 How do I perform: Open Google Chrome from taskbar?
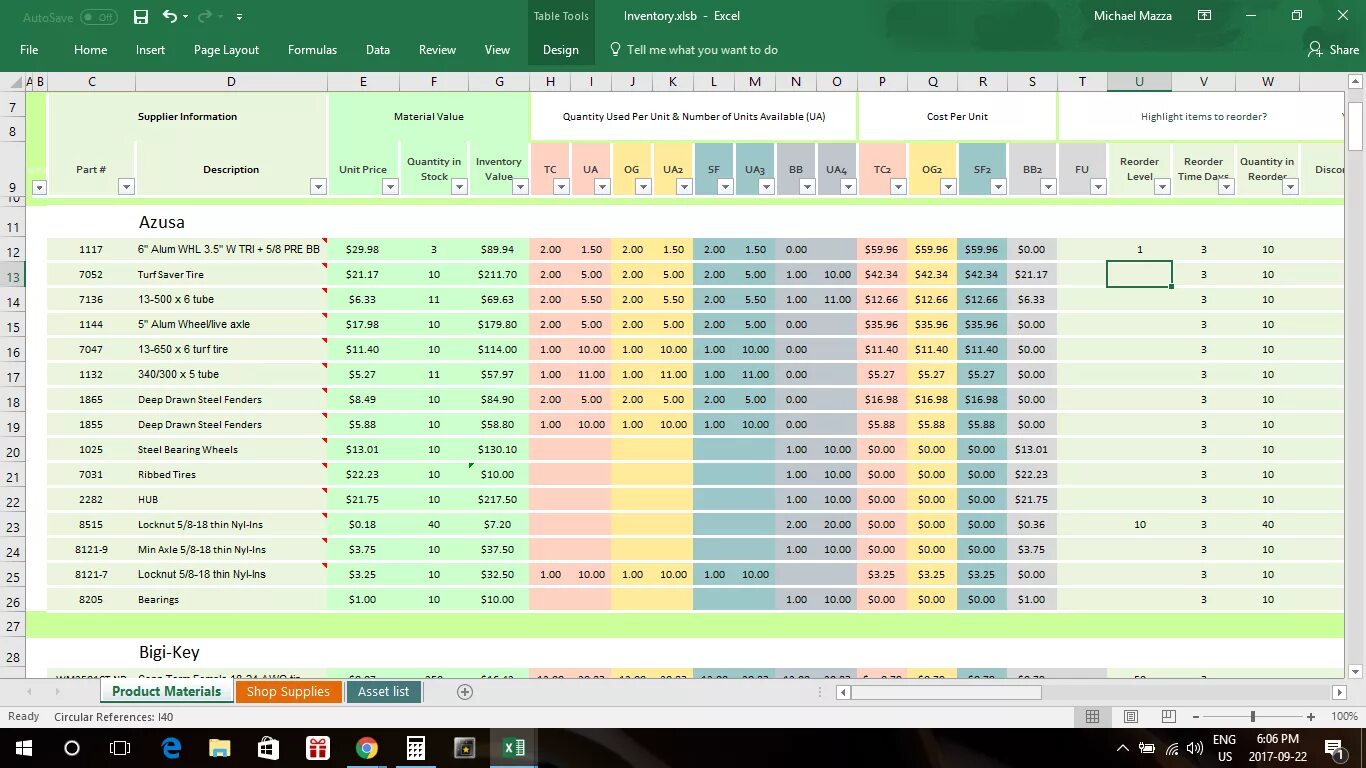[366, 748]
